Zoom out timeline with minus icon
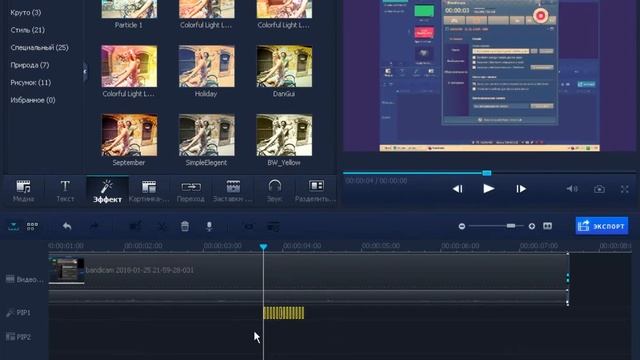The height and width of the screenshot is (360, 640). pos(462,226)
